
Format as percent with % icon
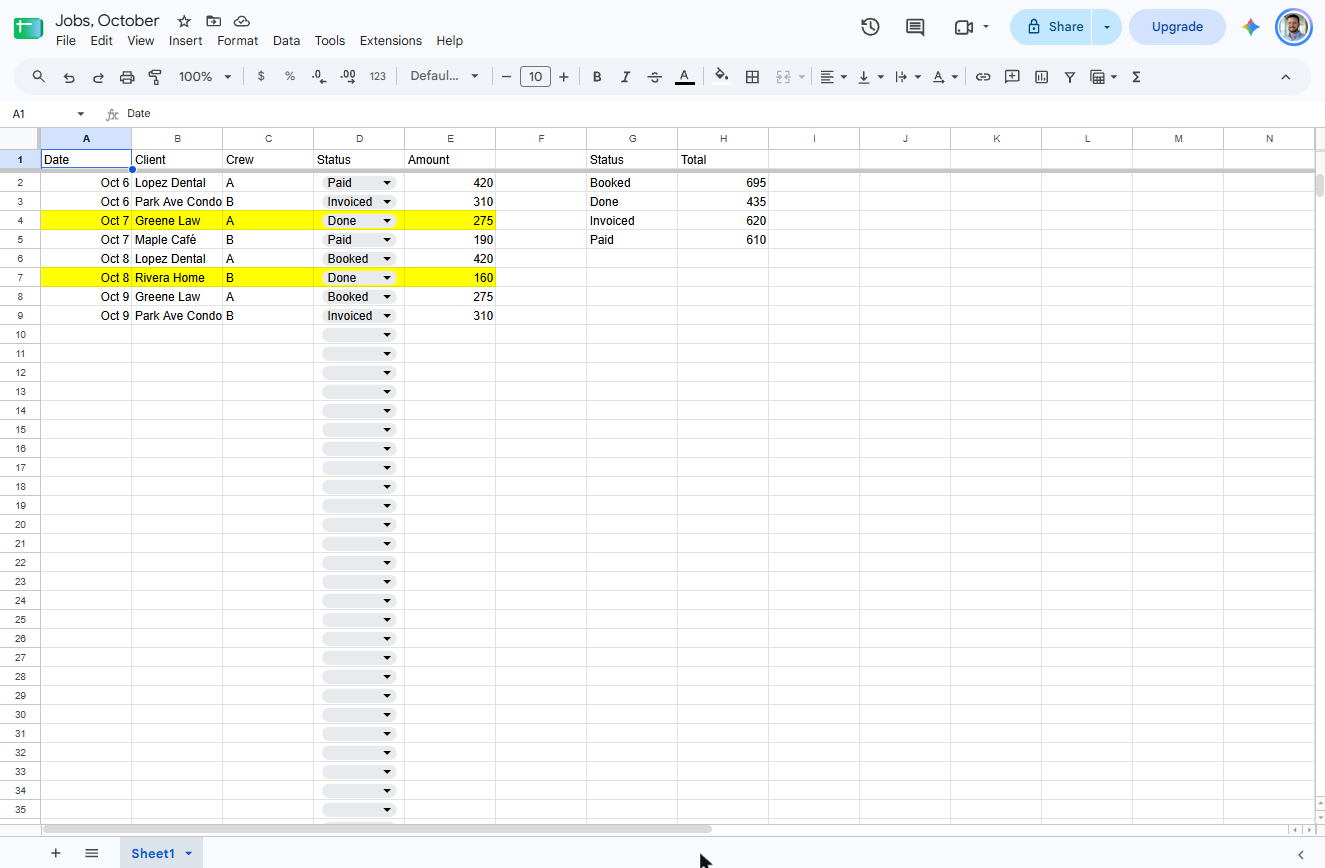[290, 77]
